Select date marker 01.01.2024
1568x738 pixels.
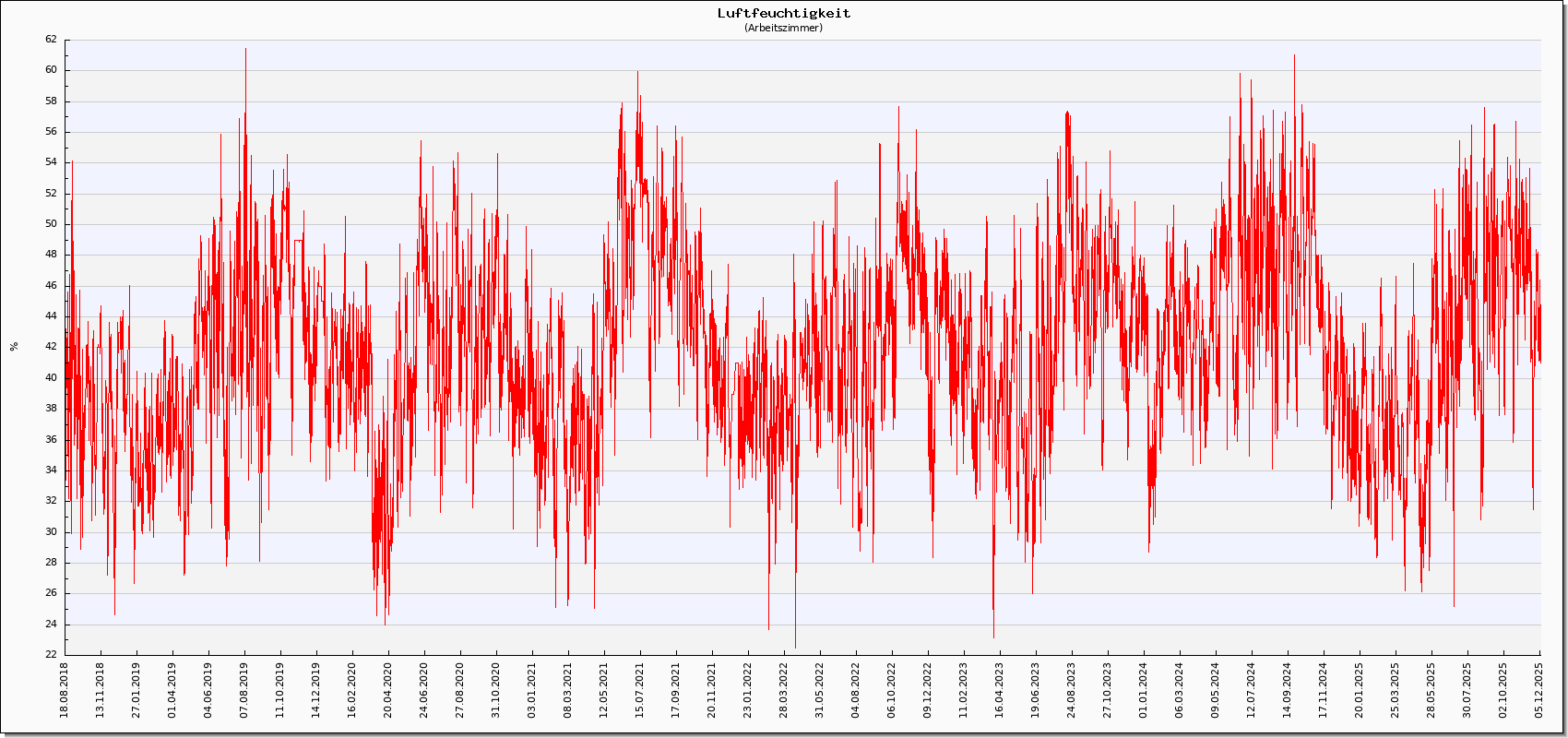1144,690
